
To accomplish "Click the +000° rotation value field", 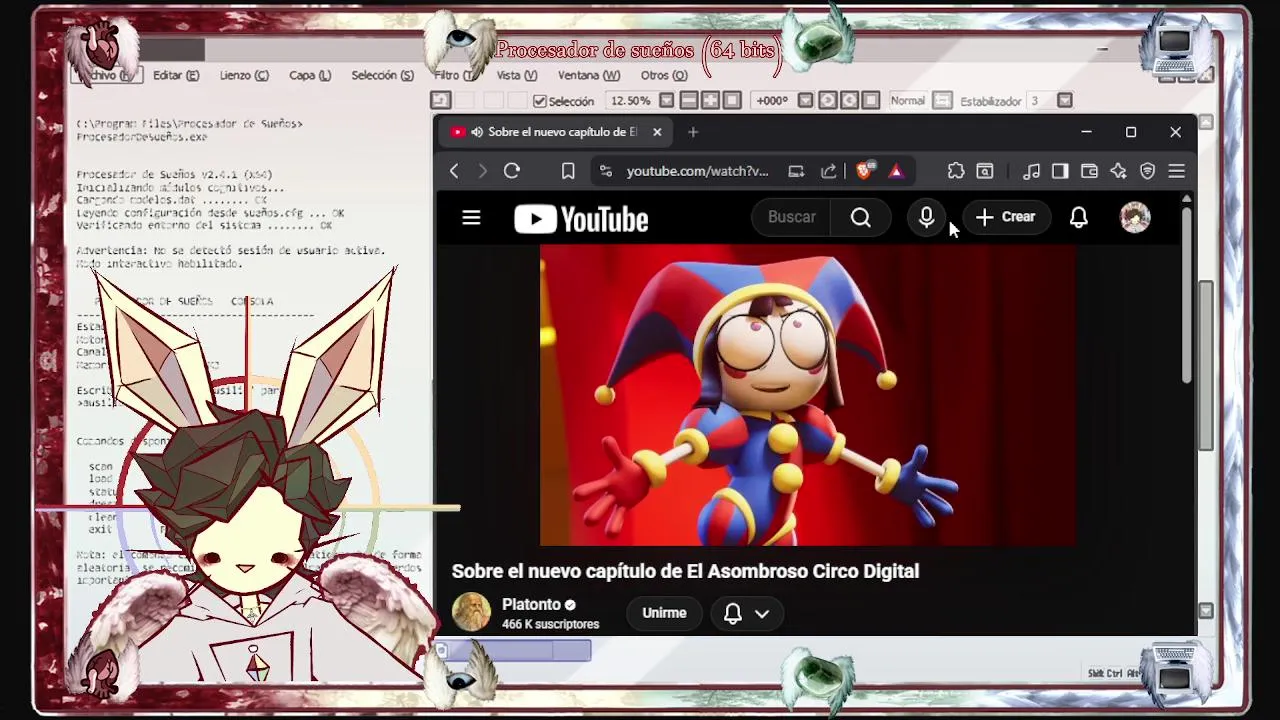I will coord(772,100).
